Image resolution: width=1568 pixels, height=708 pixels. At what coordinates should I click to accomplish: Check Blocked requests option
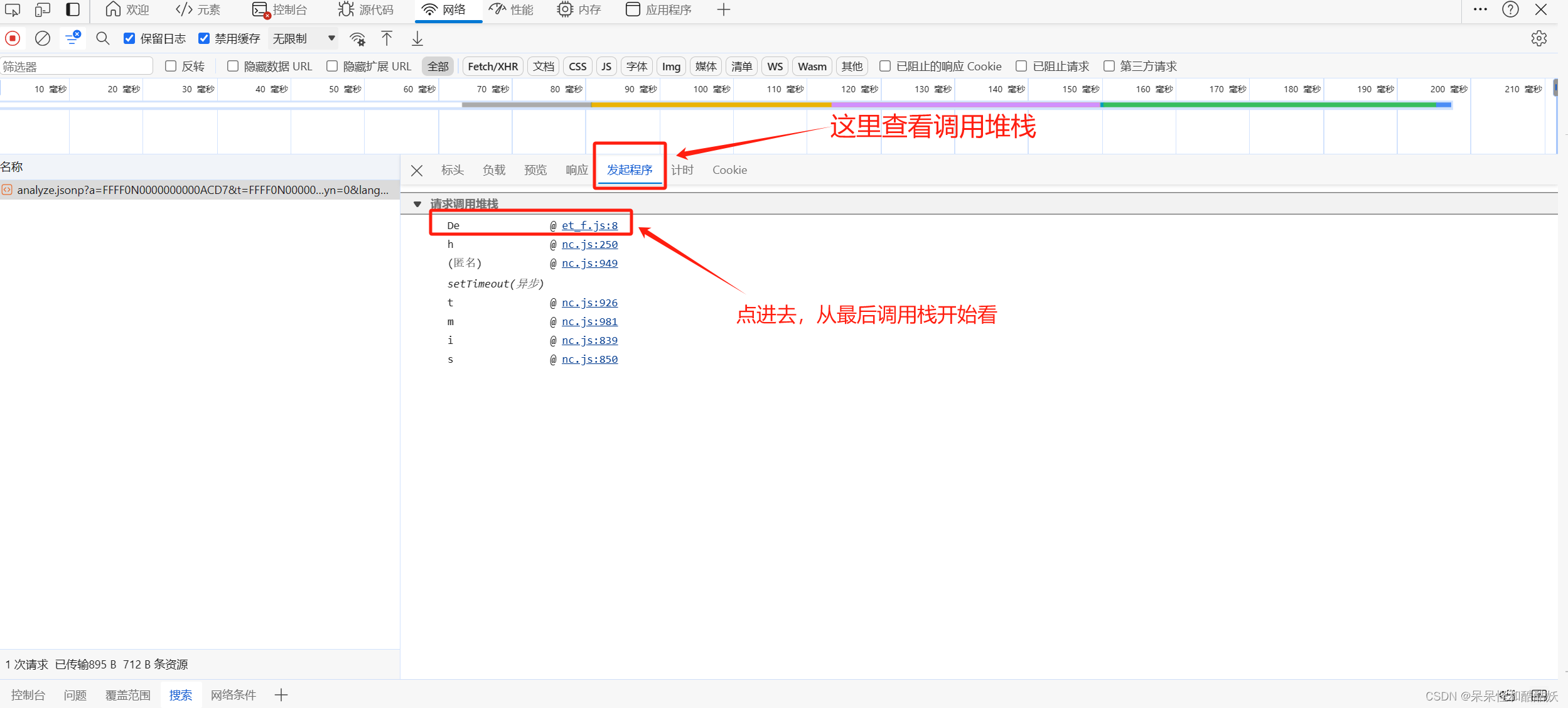coord(1021,66)
